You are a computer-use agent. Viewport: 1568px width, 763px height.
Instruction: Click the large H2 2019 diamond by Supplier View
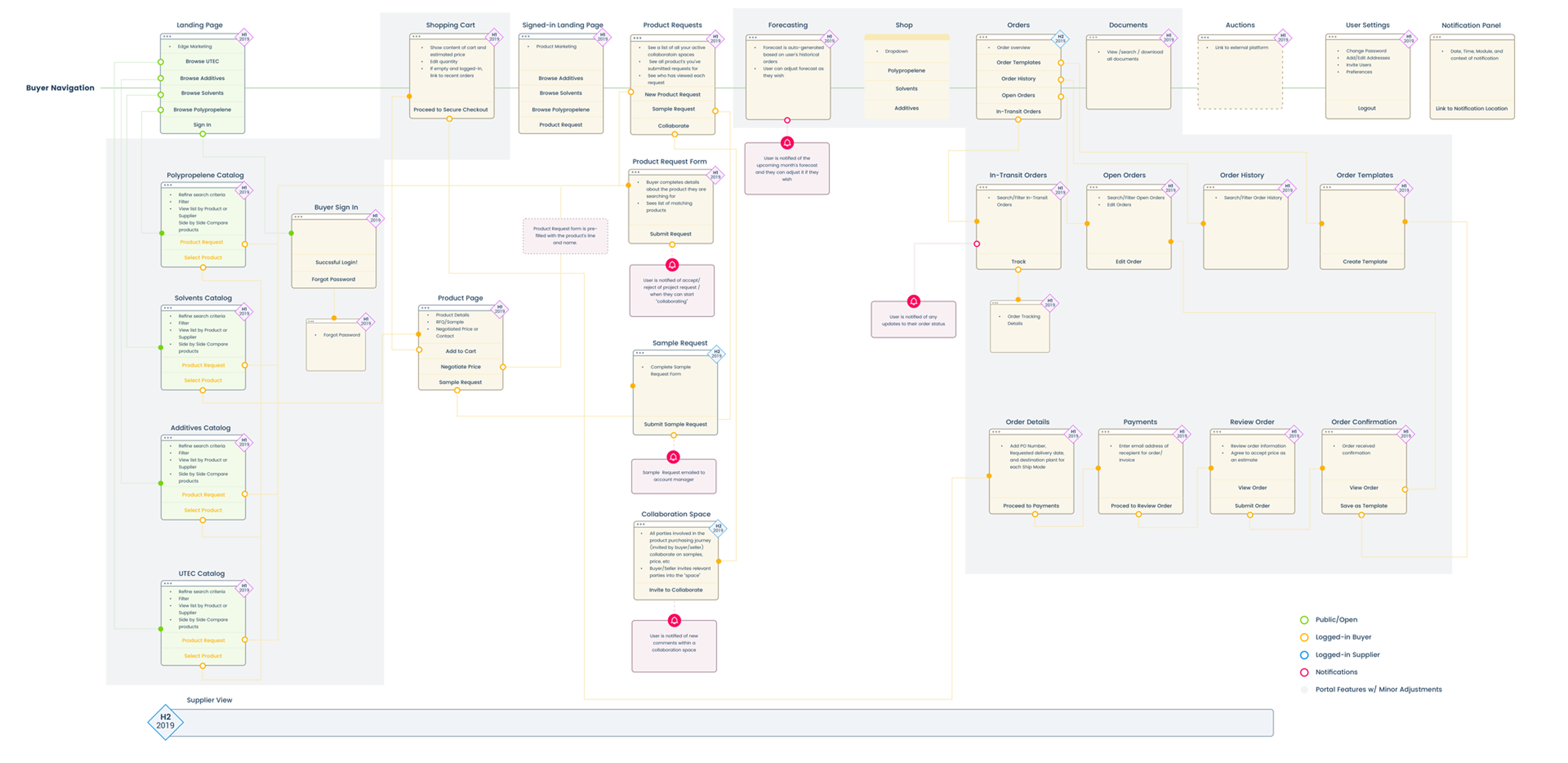pos(165,722)
